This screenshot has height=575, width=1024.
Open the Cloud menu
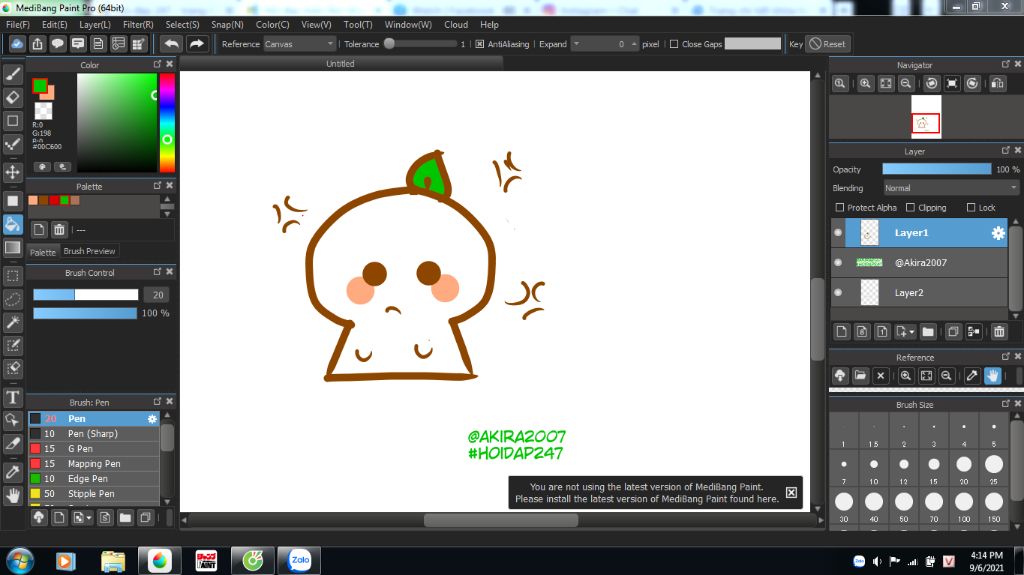pyautogui.click(x=456, y=24)
